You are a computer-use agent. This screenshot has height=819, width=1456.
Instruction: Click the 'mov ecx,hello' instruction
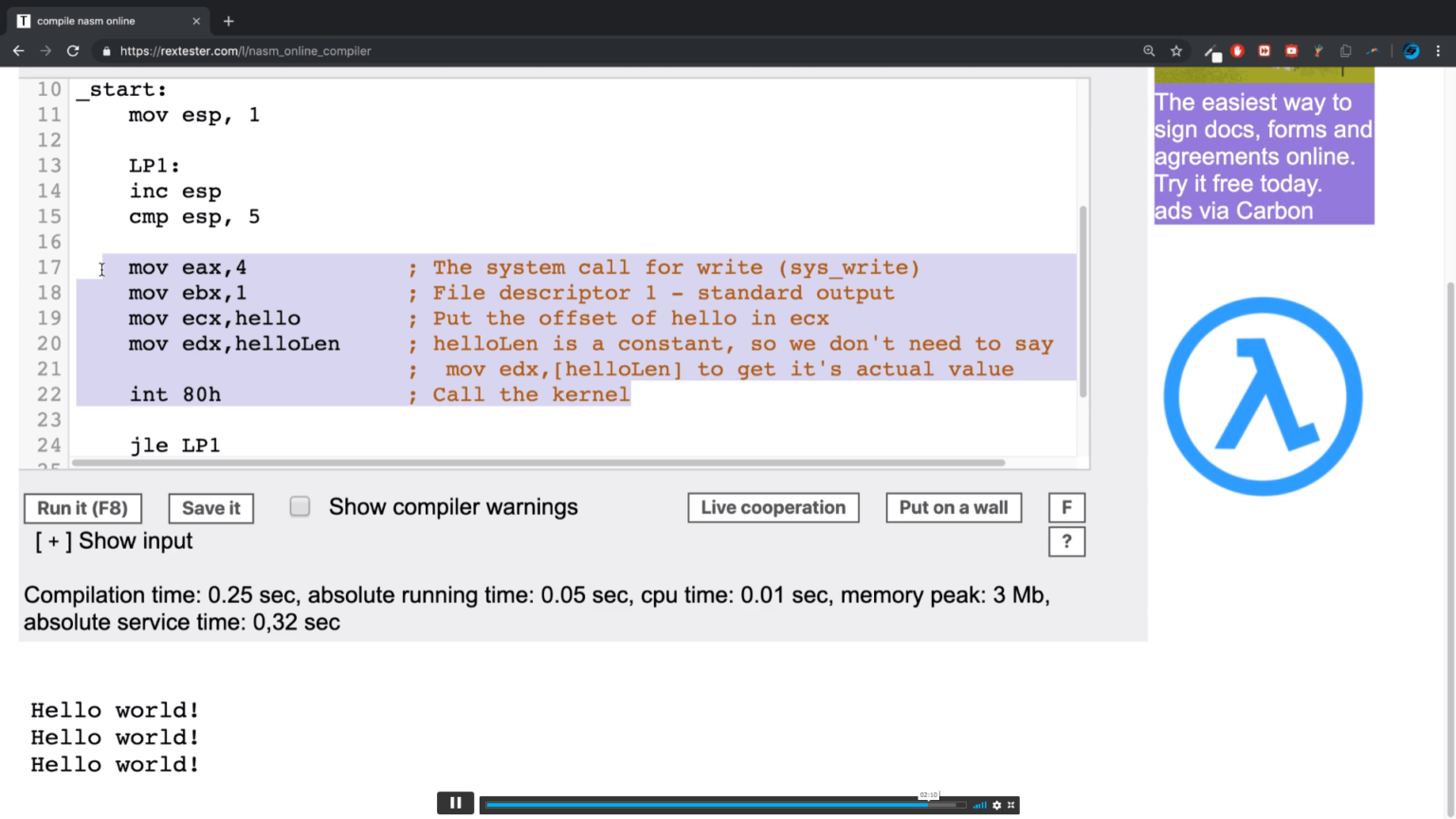point(214,319)
